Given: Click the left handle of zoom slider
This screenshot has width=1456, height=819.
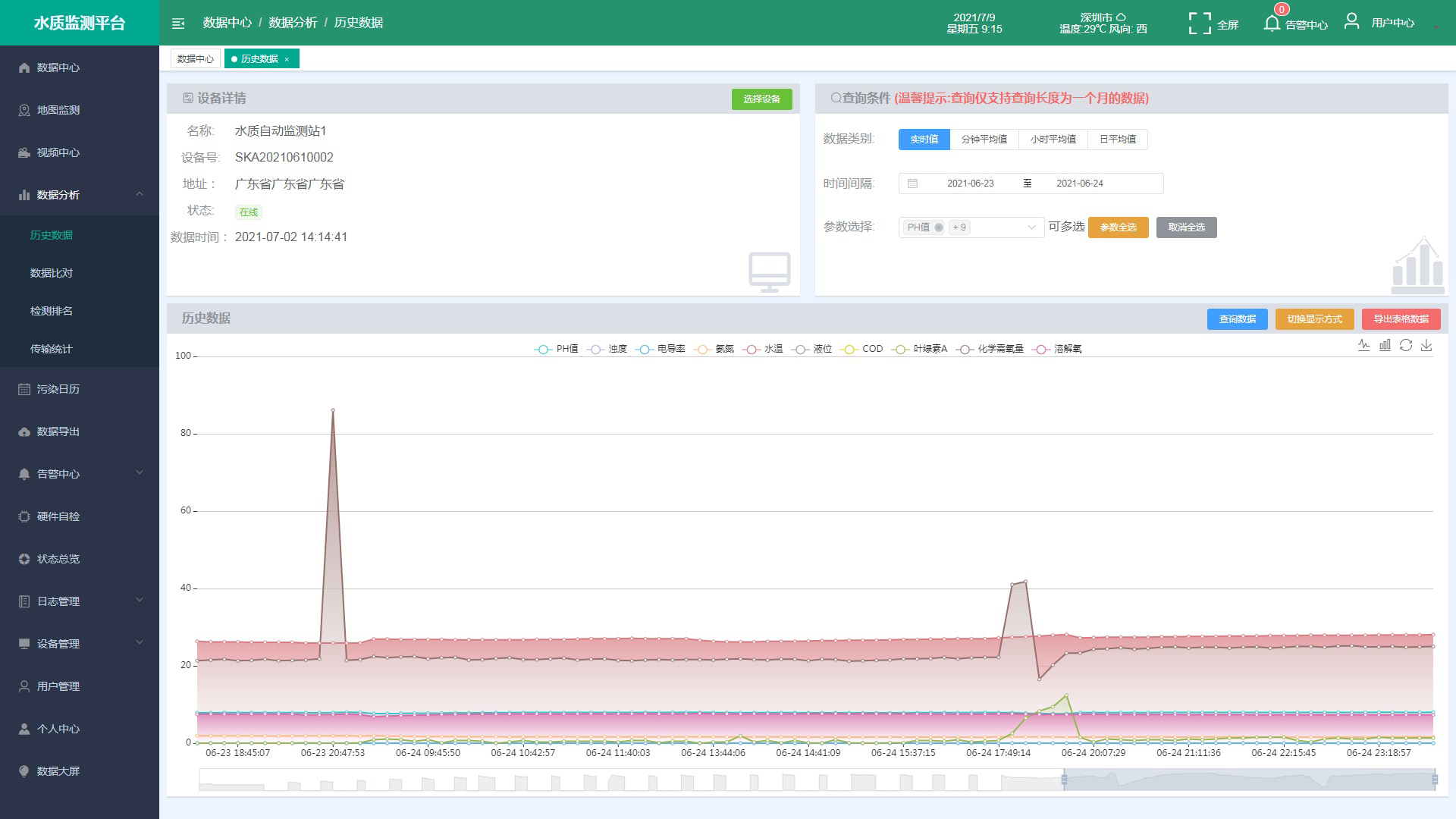Looking at the screenshot, I should click(x=1064, y=780).
